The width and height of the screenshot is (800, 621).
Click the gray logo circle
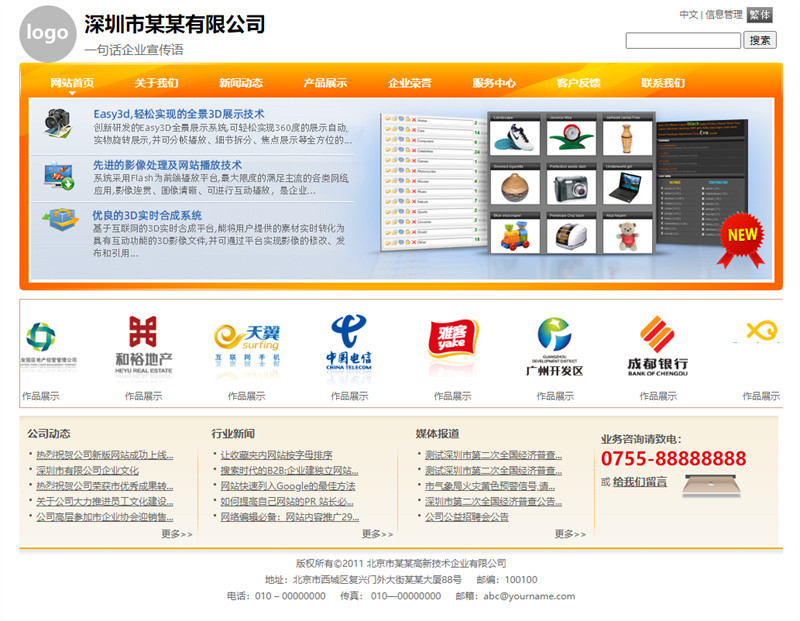(x=47, y=34)
